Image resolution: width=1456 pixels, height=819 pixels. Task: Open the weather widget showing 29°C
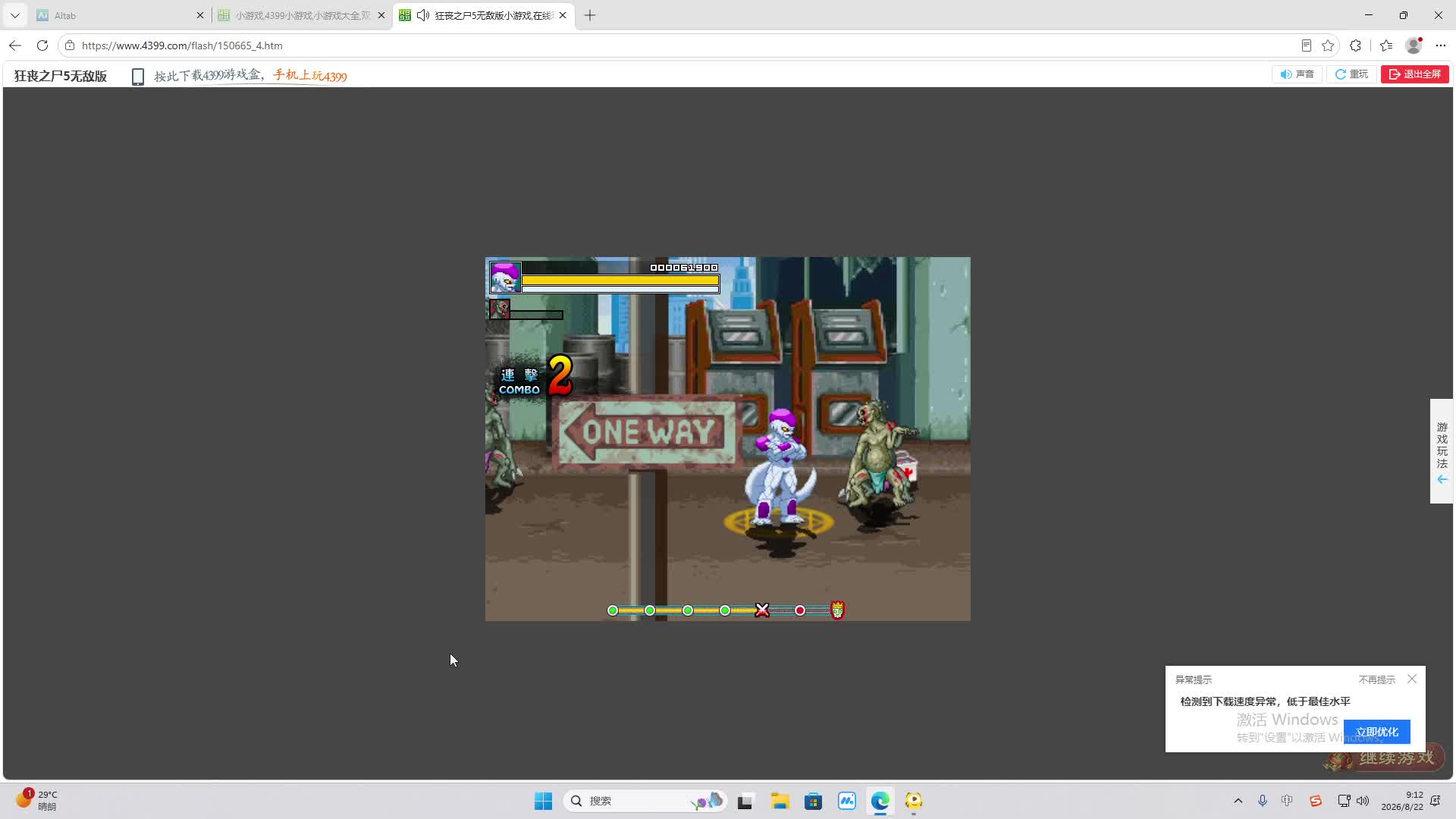(x=36, y=800)
